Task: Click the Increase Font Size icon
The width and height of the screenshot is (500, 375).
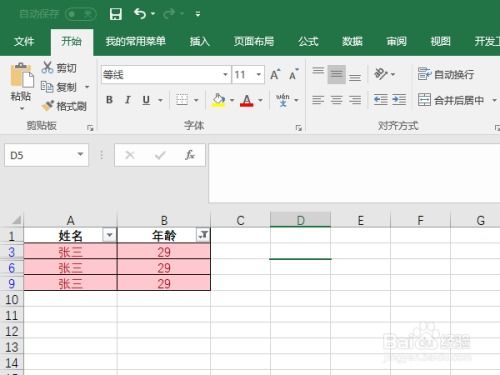Action: (x=275, y=74)
